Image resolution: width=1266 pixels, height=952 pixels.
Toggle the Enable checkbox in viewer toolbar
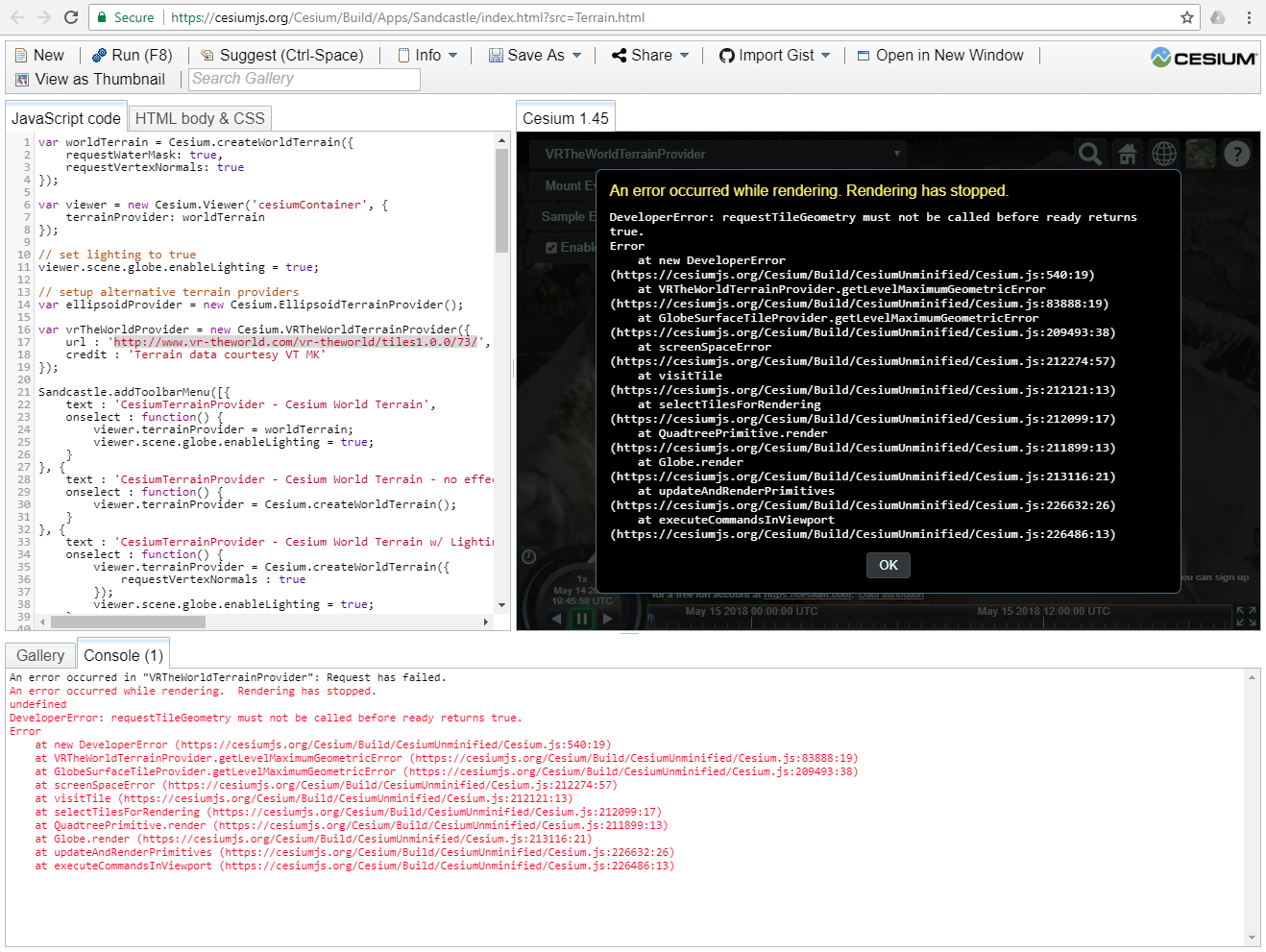tap(551, 248)
